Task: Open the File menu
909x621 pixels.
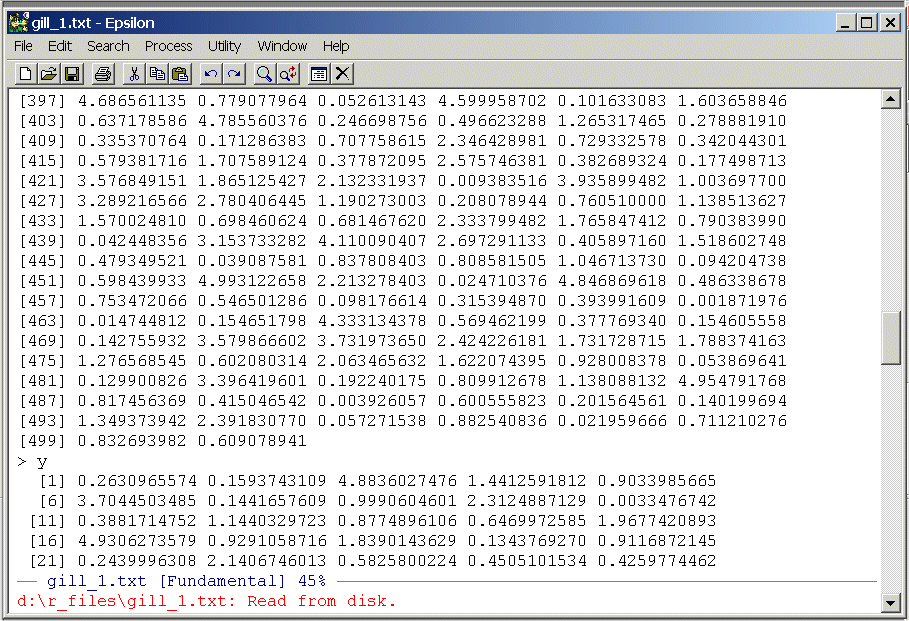Action: pos(23,46)
